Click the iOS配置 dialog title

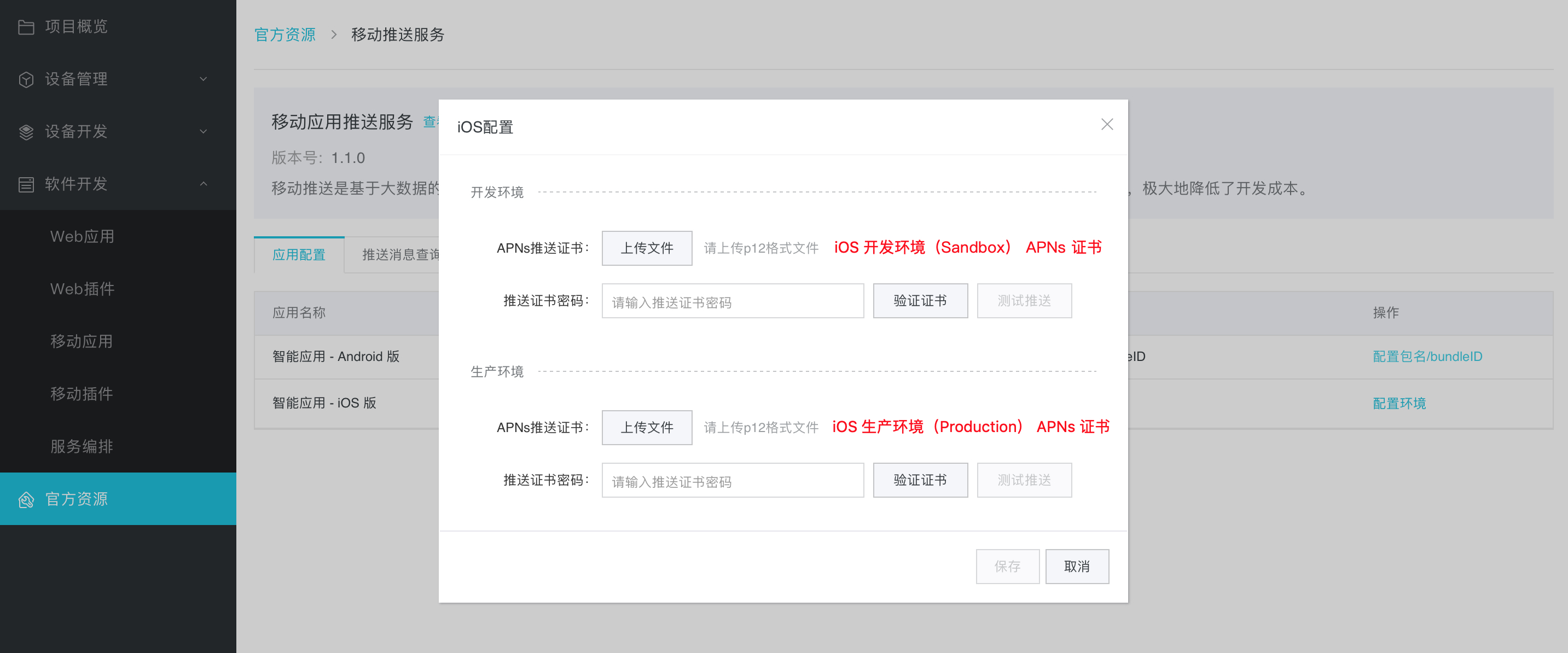(x=485, y=127)
